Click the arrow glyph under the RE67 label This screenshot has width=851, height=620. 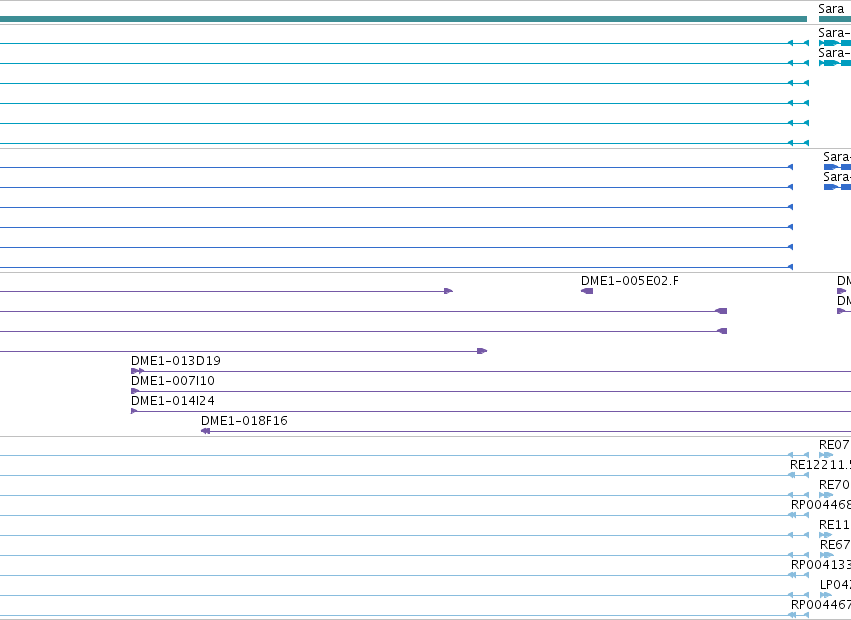pyautogui.click(x=827, y=555)
